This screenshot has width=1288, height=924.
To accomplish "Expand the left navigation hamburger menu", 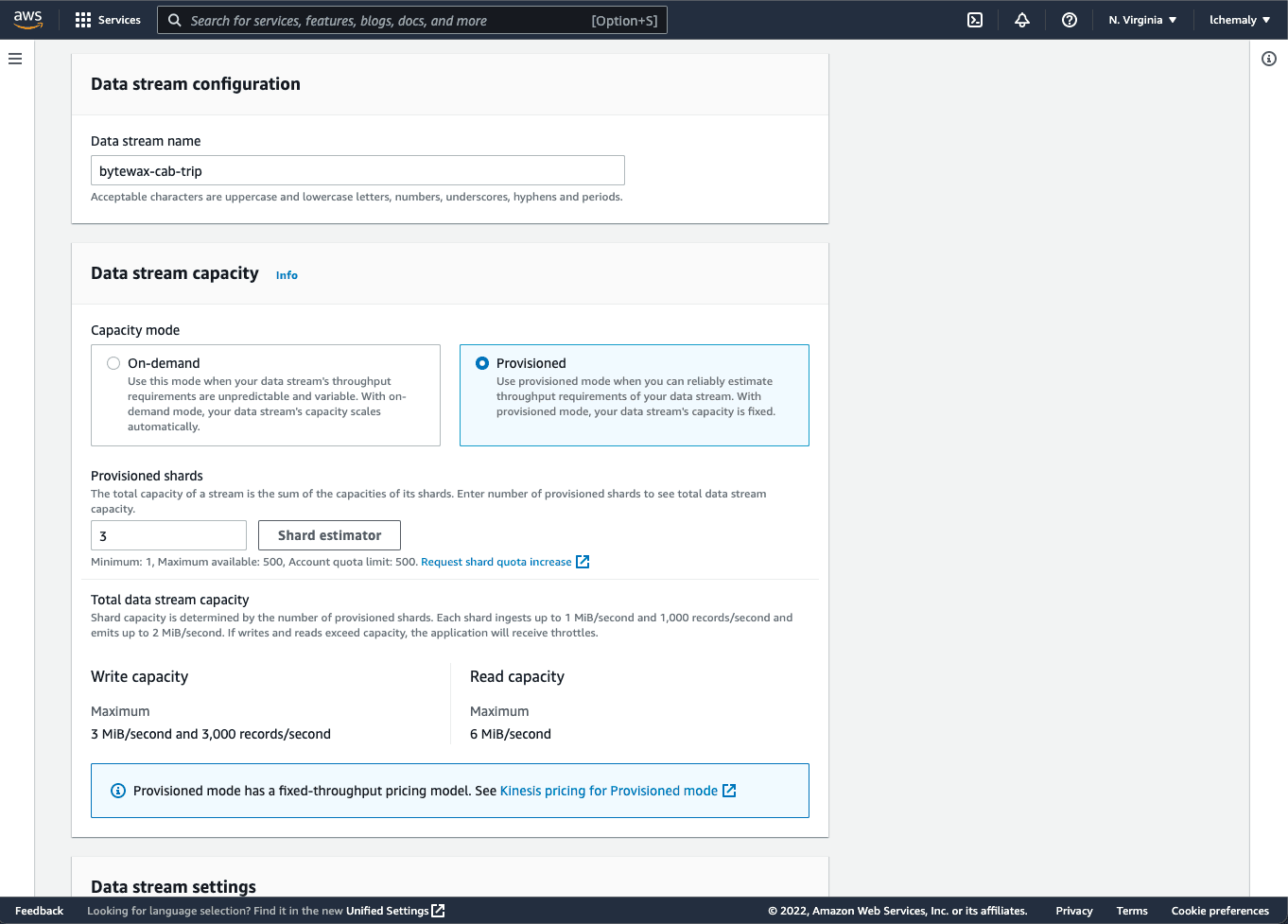I will pos(15,59).
